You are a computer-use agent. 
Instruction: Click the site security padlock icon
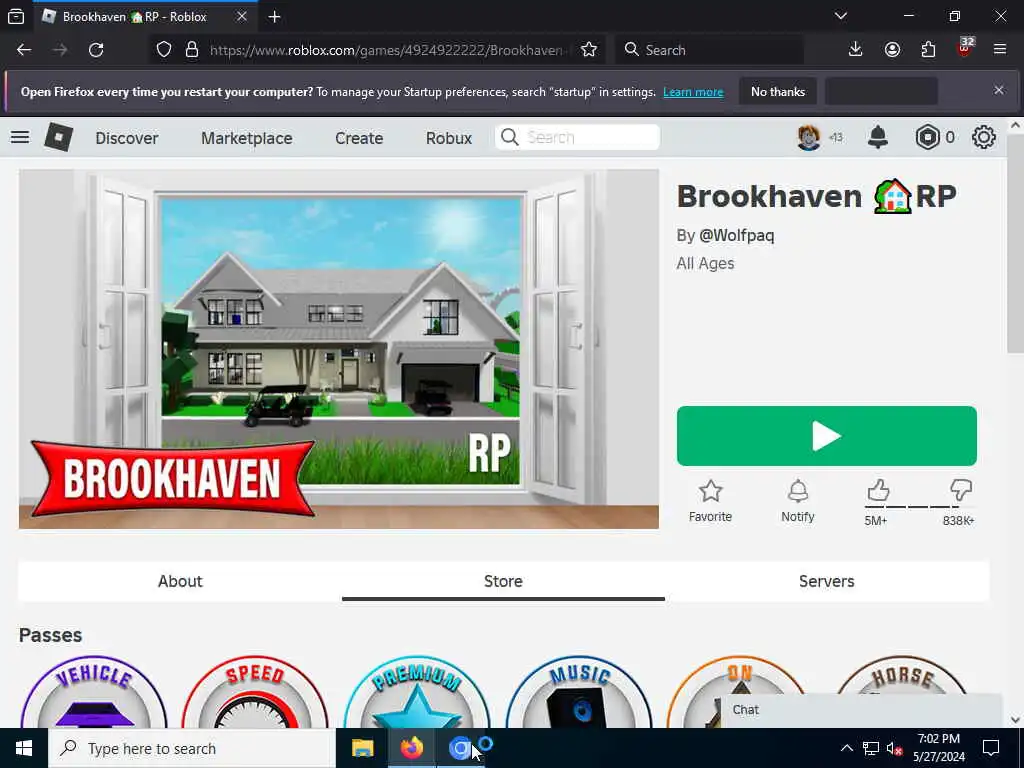(x=191, y=50)
